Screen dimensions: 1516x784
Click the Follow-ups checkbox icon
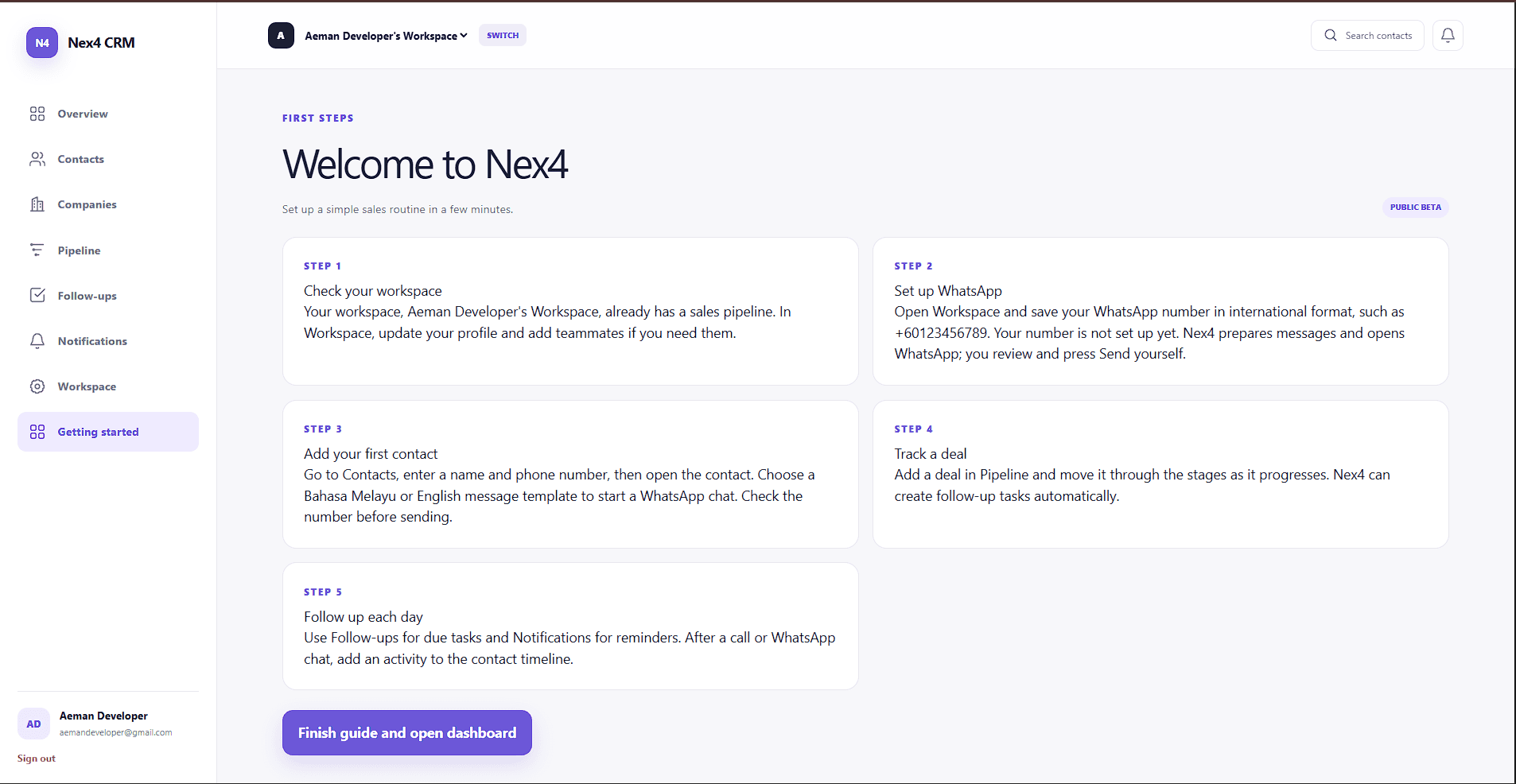tap(37, 296)
